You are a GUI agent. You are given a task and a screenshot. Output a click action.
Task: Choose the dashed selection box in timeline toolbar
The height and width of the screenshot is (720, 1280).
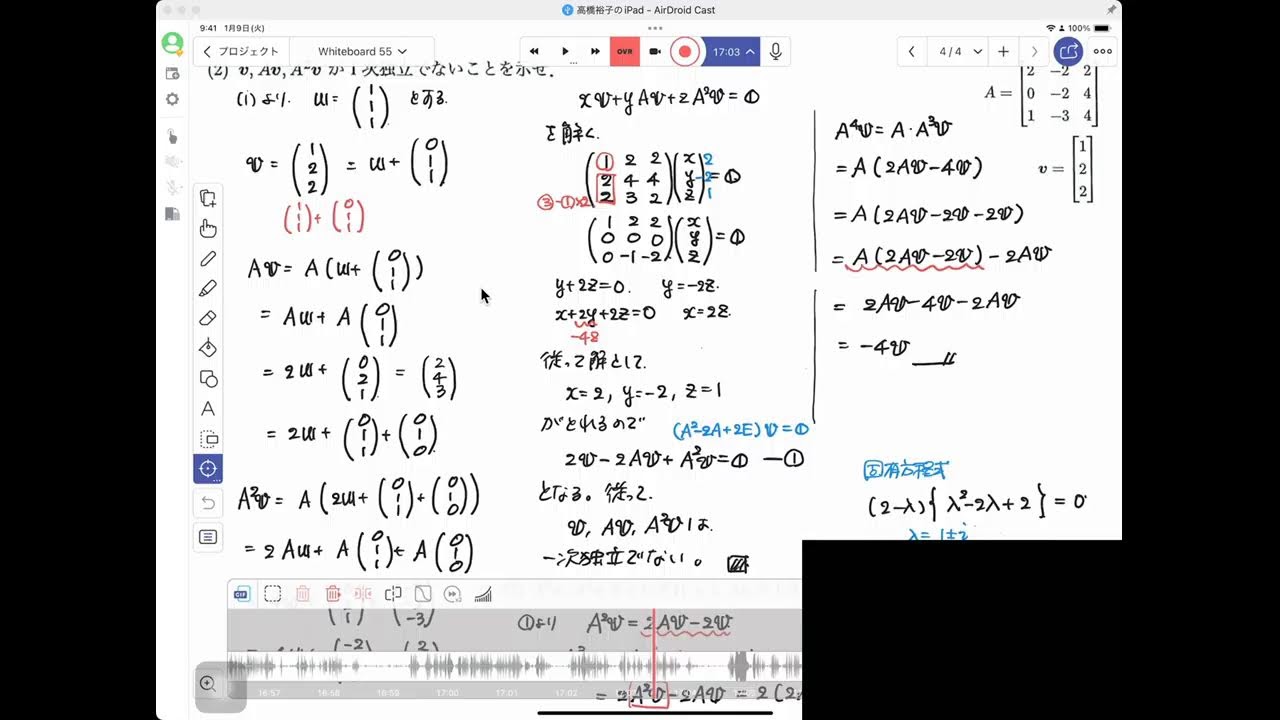point(272,594)
